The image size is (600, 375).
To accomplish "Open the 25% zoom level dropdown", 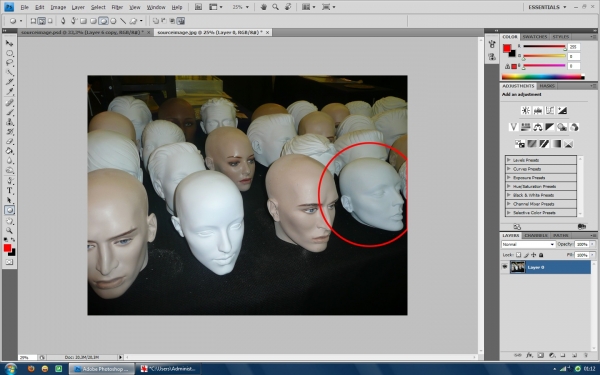I will [x=241, y=7].
